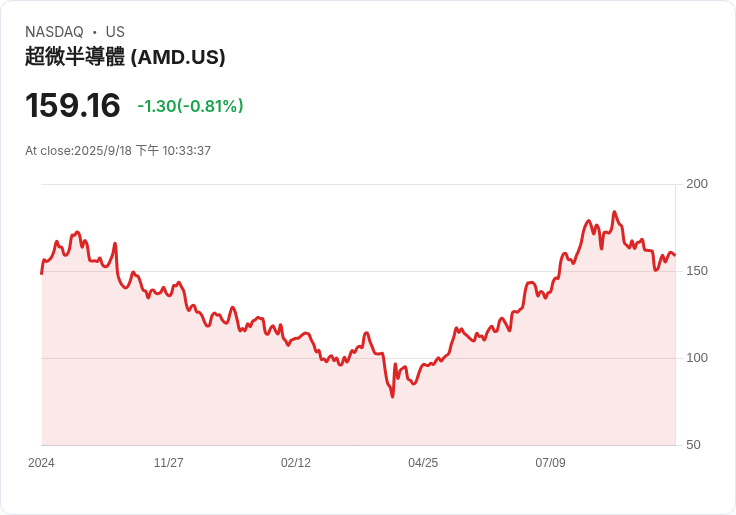The image size is (736, 515).
Task: Click the highest peak of the price line
Action: click(614, 212)
